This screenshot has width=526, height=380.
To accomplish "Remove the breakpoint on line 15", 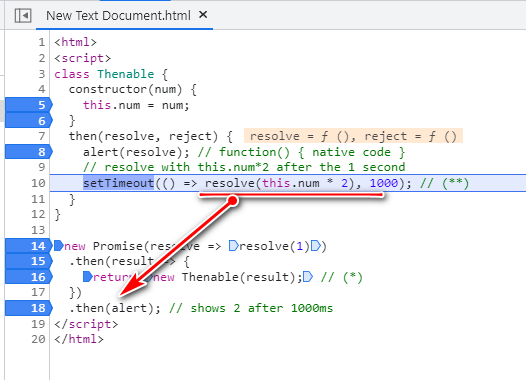I will click(29, 261).
